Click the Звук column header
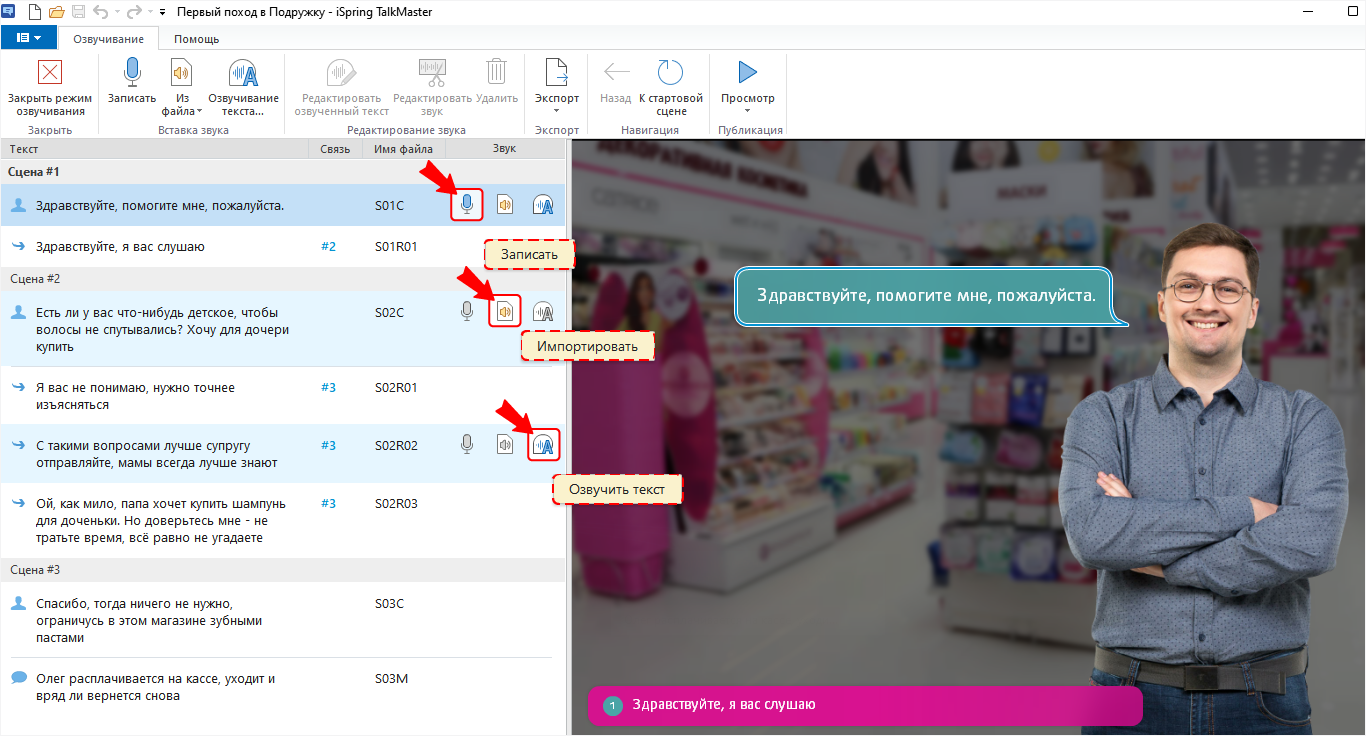The height and width of the screenshot is (736, 1366). pos(505,149)
